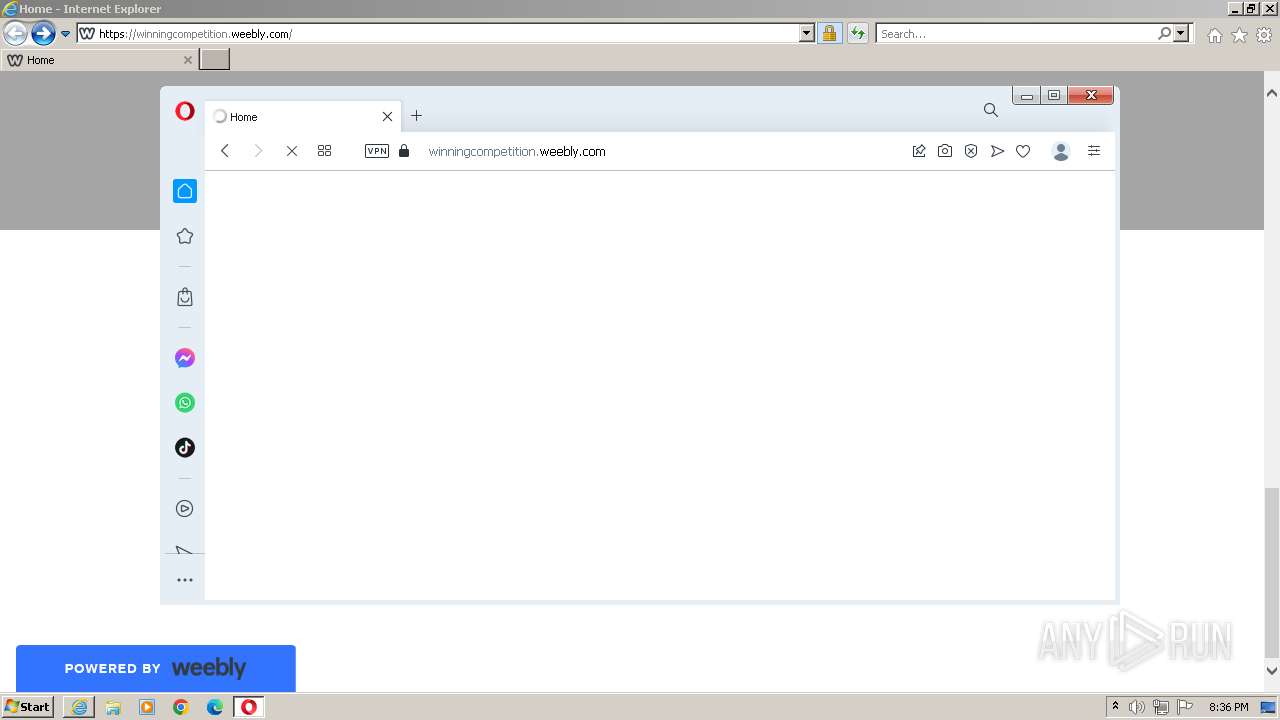Viewport: 1280px width, 720px height.
Task: Open IE recent pages dropdown arrow
Action: coord(66,33)
